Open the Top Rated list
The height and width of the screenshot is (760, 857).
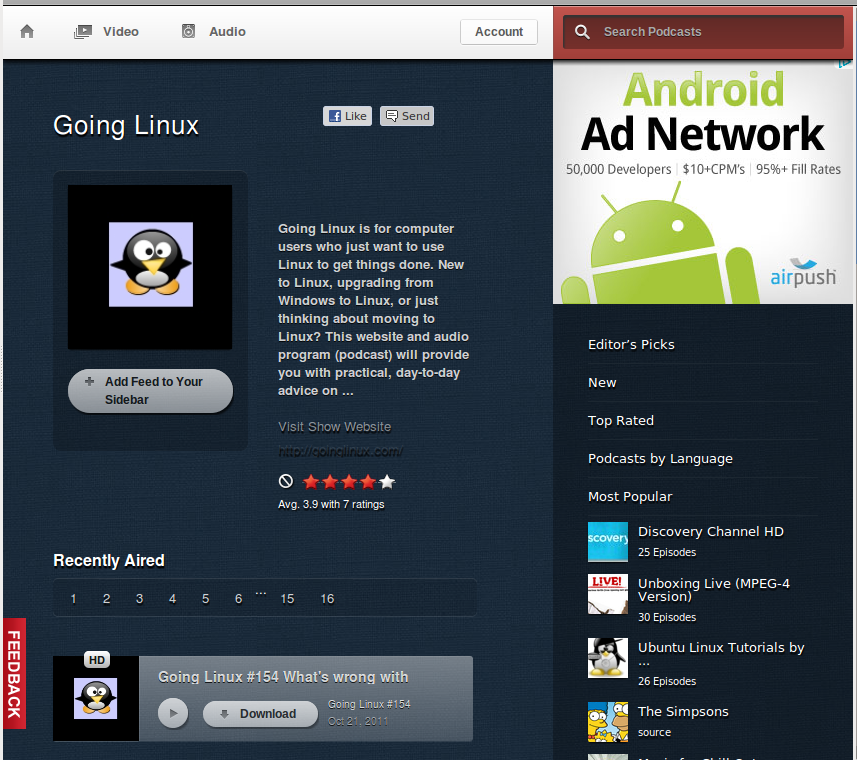(x=621, y=420)
